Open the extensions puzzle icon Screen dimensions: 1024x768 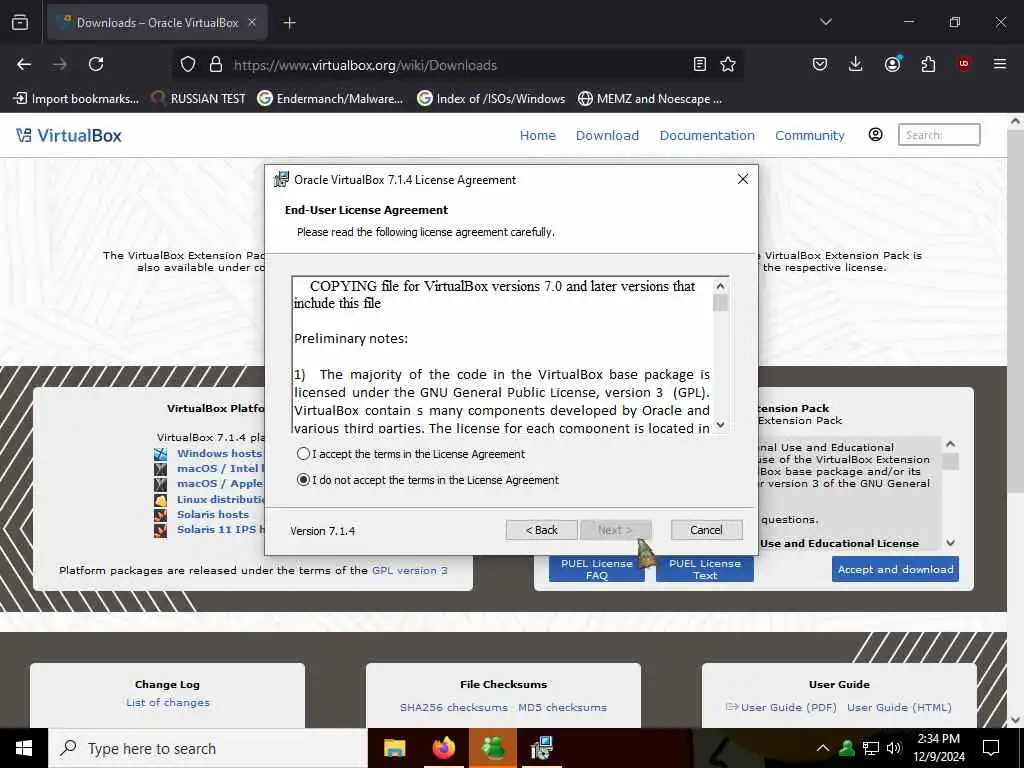928,64
